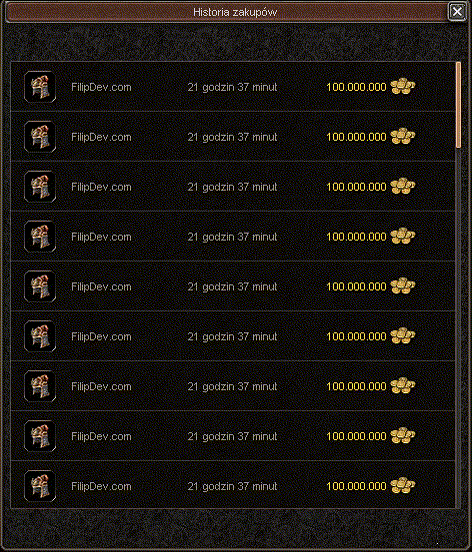Viewport: 472px width, 552px height.
Task: Click the armor icon in fifth row
Action: click(40, 286)
